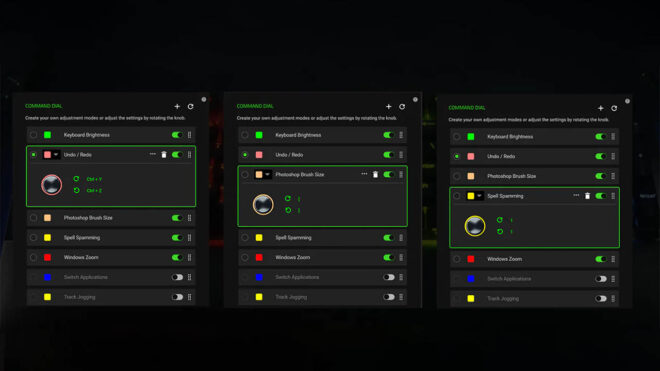Select Spell Spamming row in middle panel
The width and height of the screenshot is (660, 371).
tap(322, 238)
